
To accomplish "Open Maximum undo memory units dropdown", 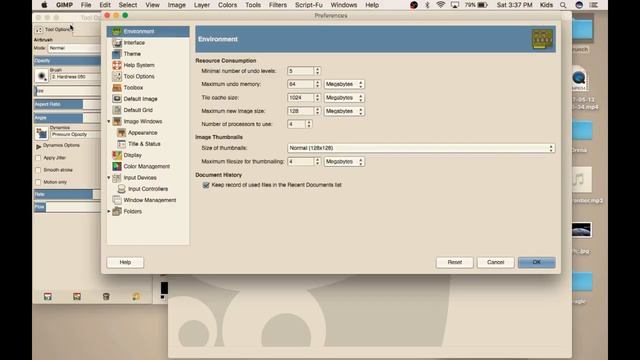I will click(344, 84).
